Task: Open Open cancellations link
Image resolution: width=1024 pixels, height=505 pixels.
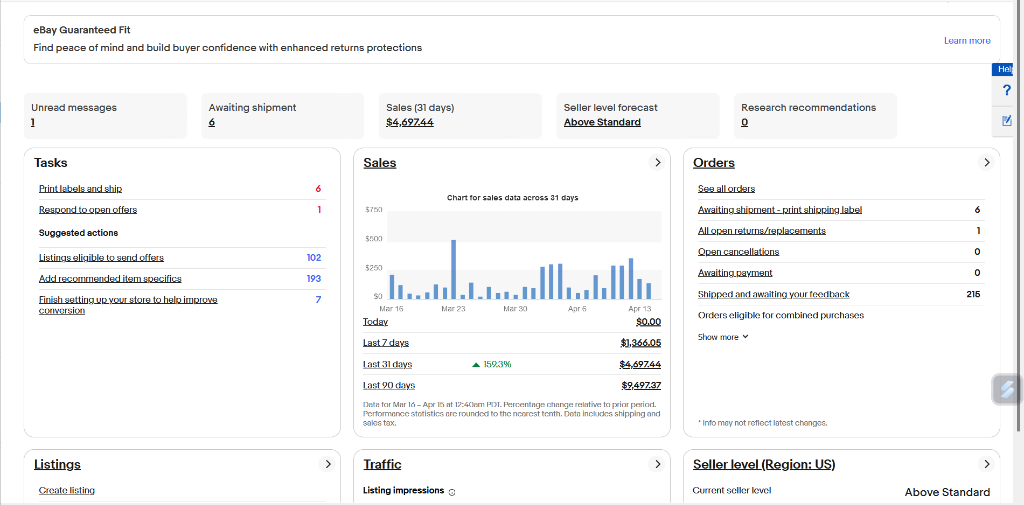Action: 738,252
